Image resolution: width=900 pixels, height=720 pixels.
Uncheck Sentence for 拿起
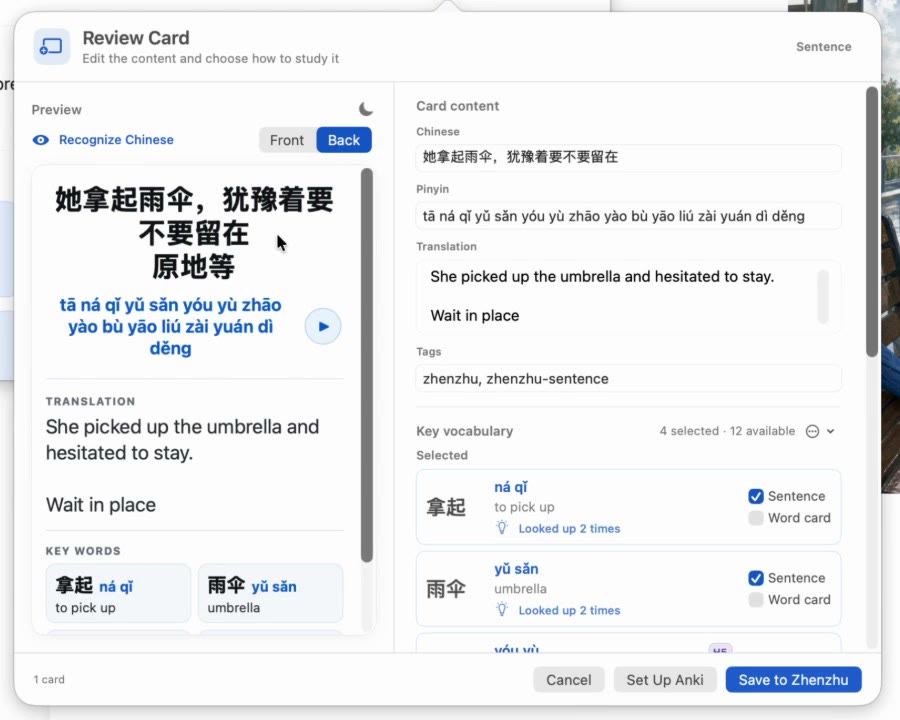tap(756, 496)
